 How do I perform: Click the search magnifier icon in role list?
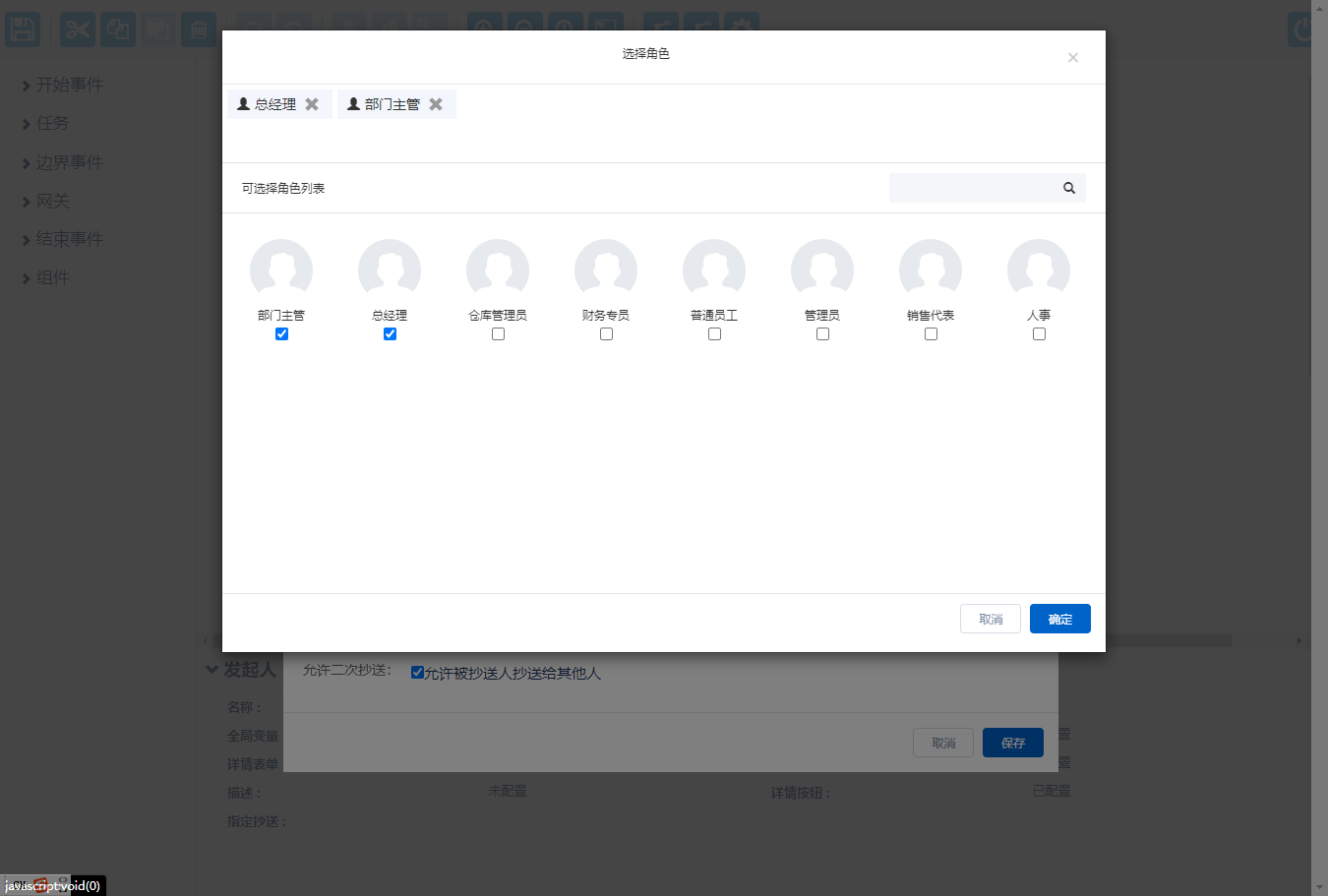tap(1069, 188)
